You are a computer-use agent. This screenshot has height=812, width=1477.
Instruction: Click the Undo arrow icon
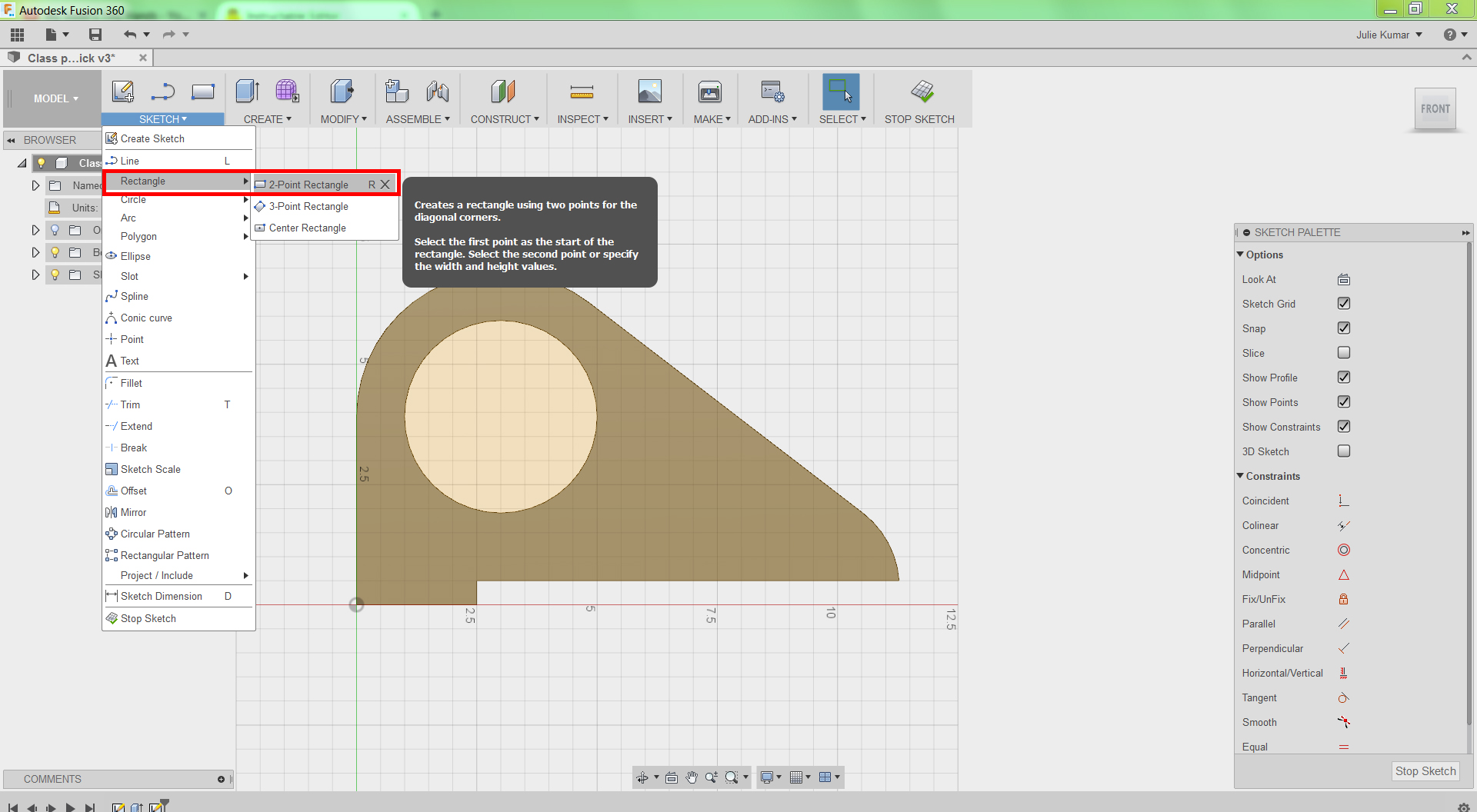coord(130,35)
